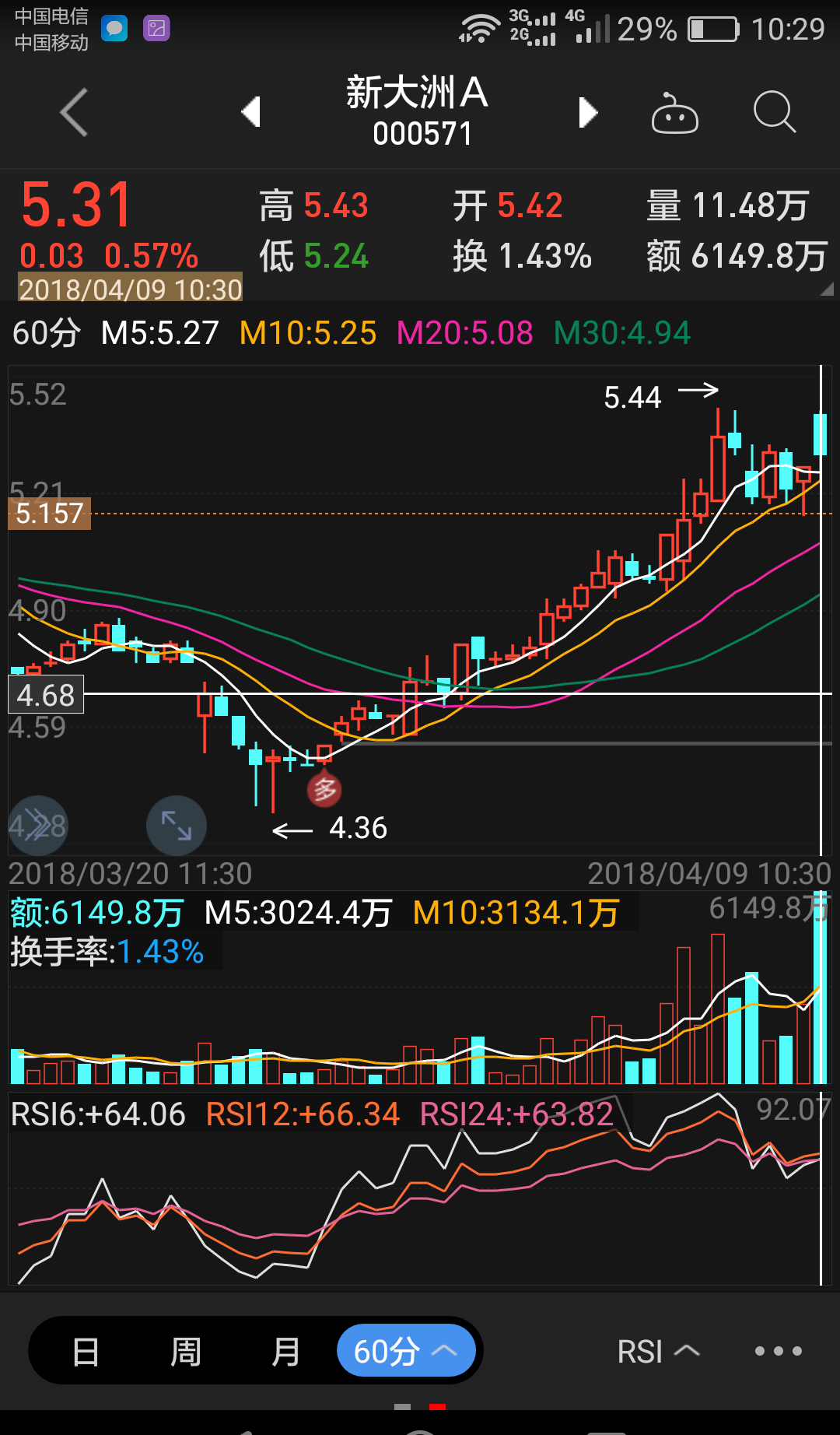Select the M5:5.27 moving average label
This screenshot has width=840, height=1435.
(x=160, y=333)
